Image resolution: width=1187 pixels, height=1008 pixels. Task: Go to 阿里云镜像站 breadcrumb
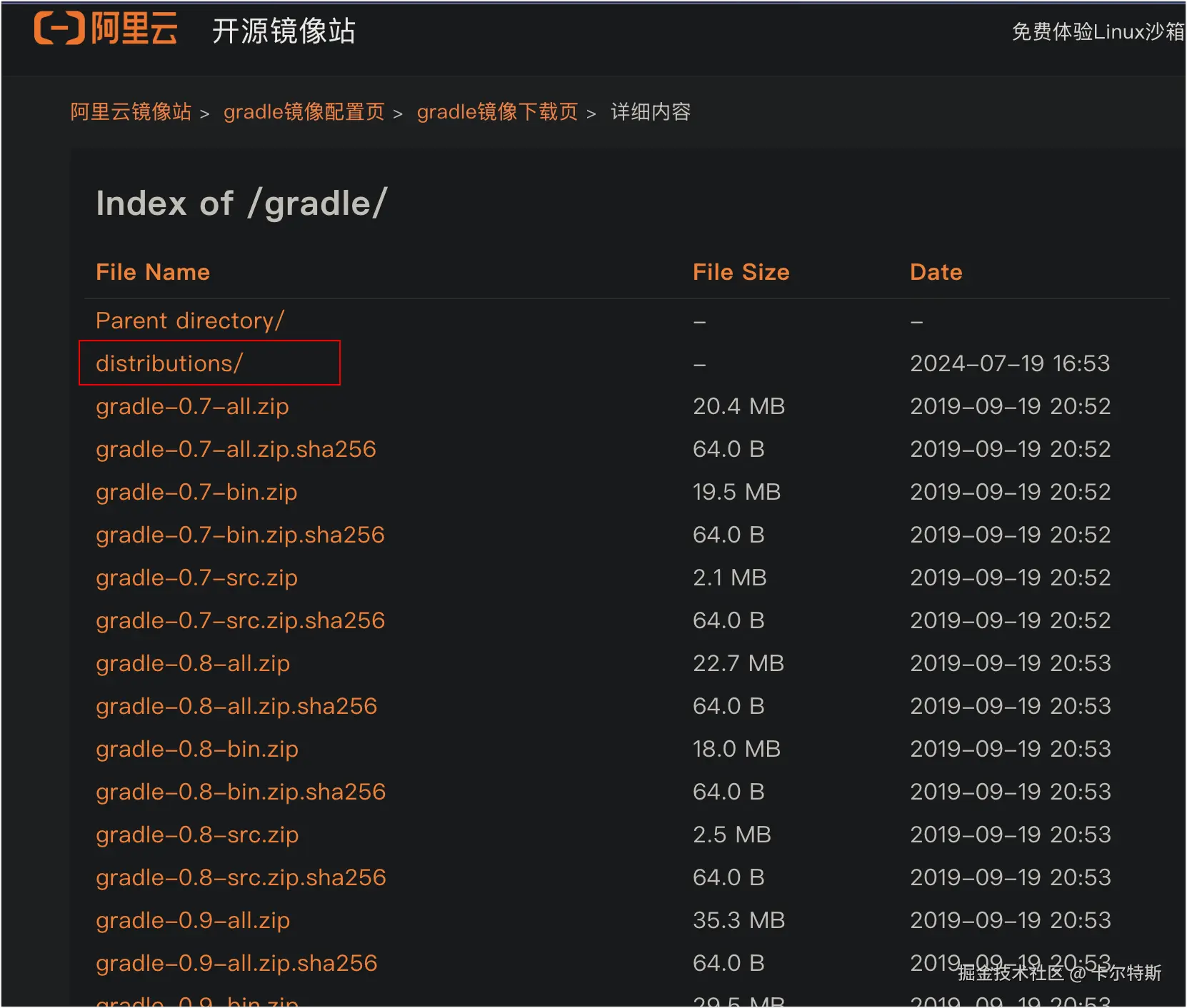131,112
